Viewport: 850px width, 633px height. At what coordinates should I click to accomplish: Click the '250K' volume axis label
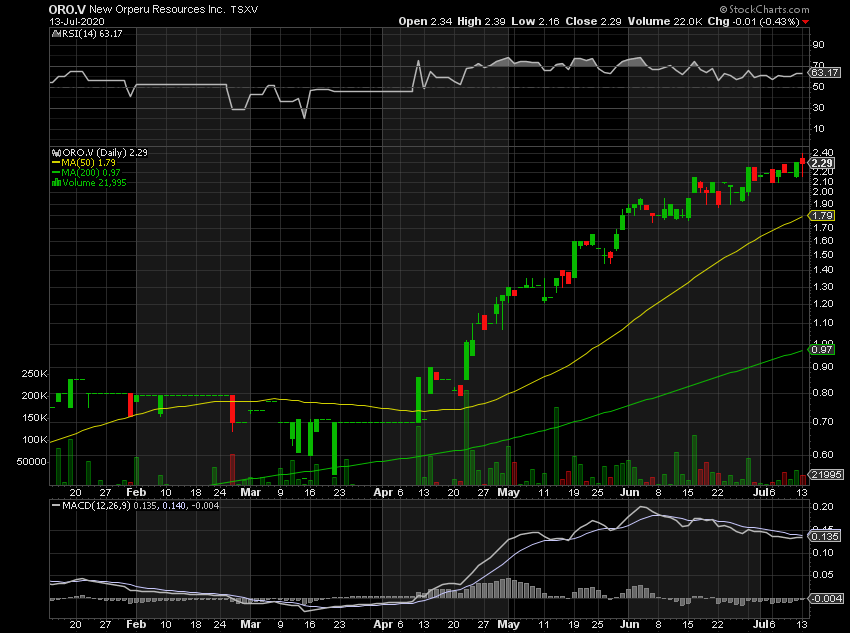pos(35,374)
